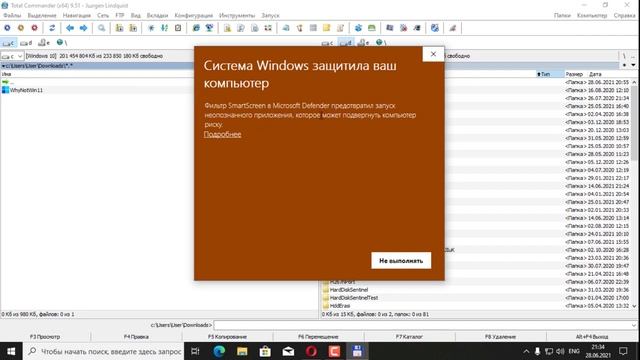Open the Конфигурация menu
Screen dimensions: 640x360
coord(193,15)
